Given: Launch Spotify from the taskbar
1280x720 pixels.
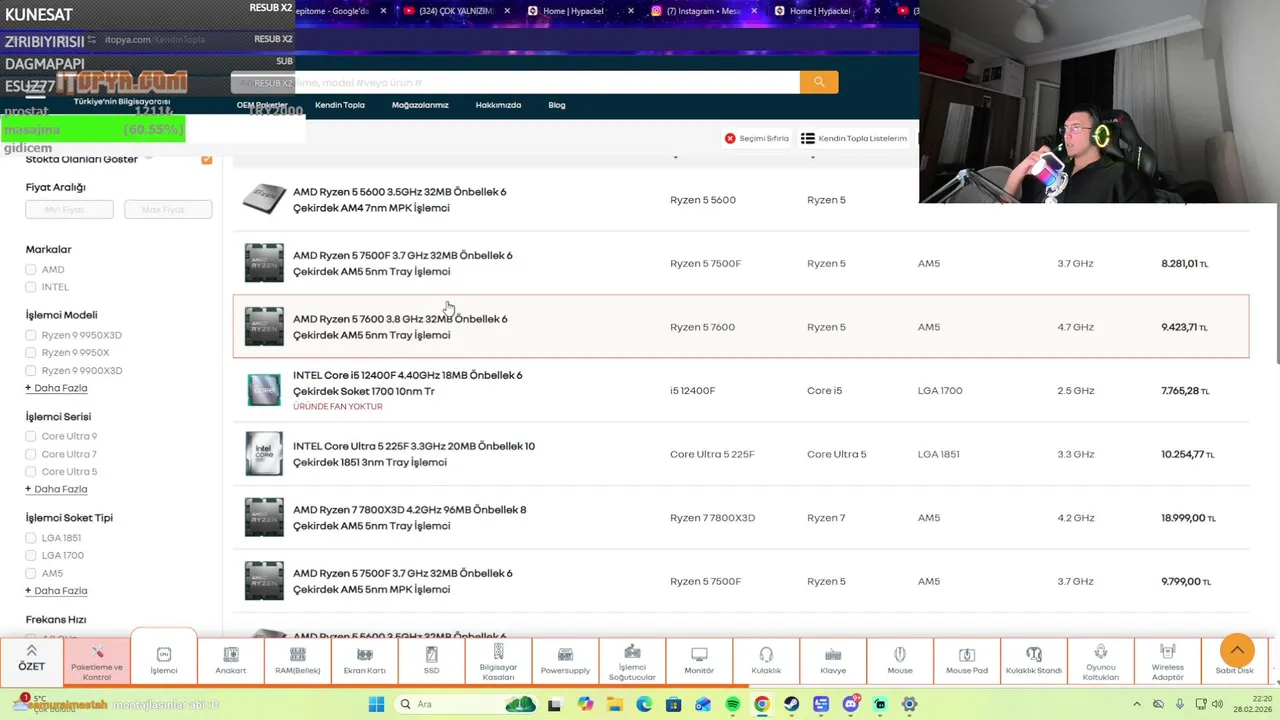Looking at the screenshot, I should coord(733,704).
